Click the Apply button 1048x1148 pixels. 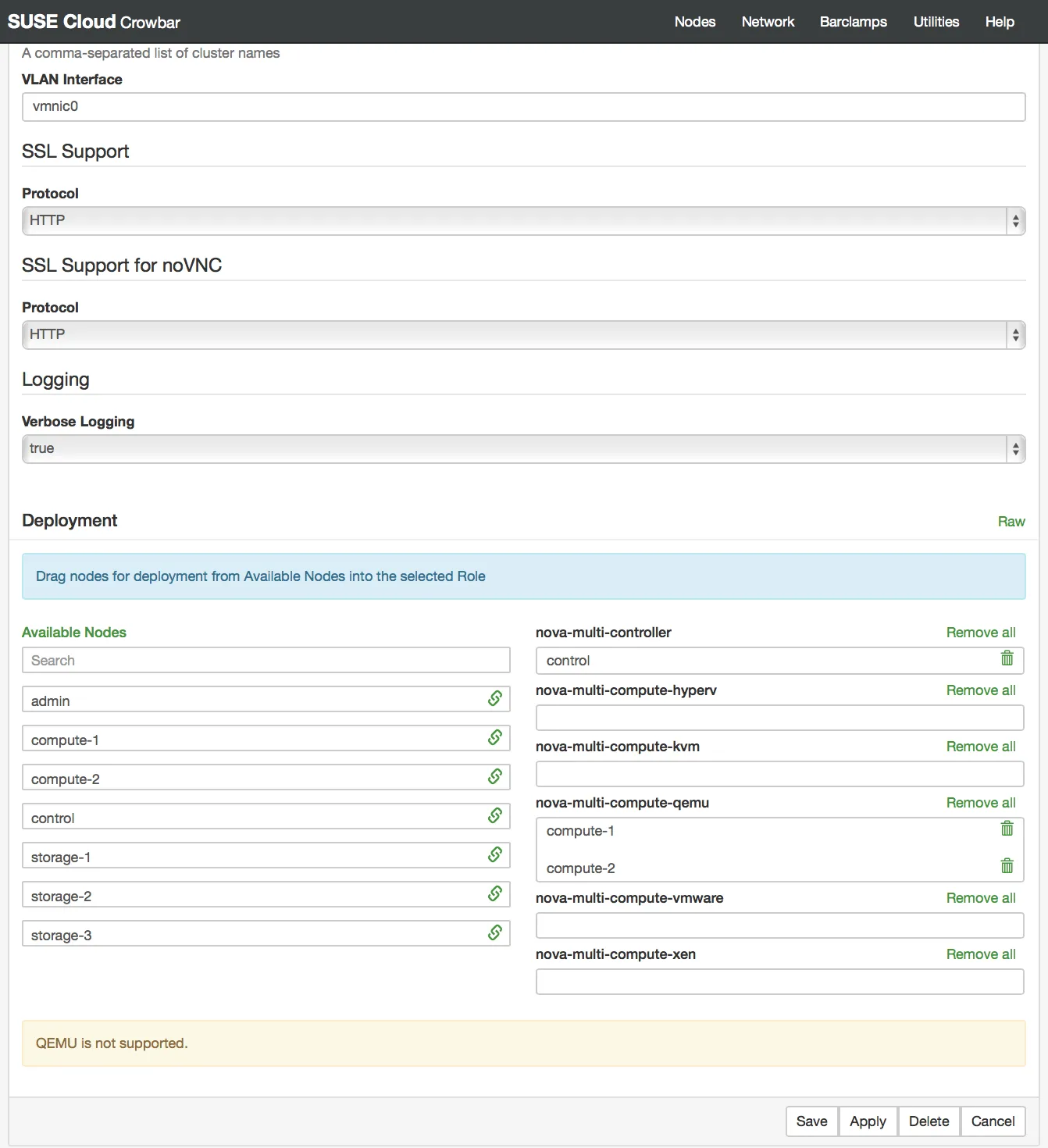click(868, 1121)
